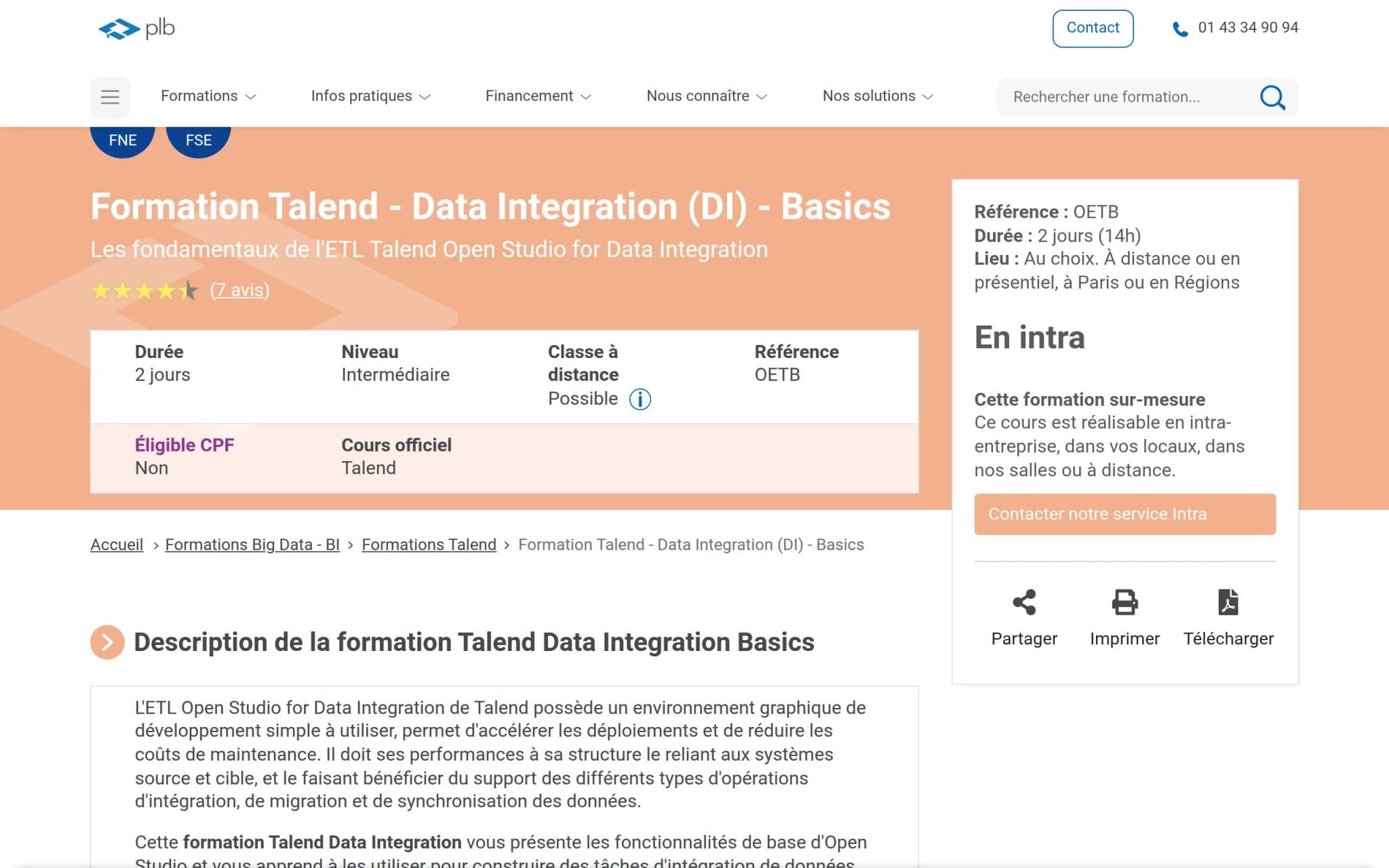The height and width of the screenshot is (868, 1389).
Task: Click the subtitle Les fondamentaux de l'ETL
Action: (x=429, y=250)
